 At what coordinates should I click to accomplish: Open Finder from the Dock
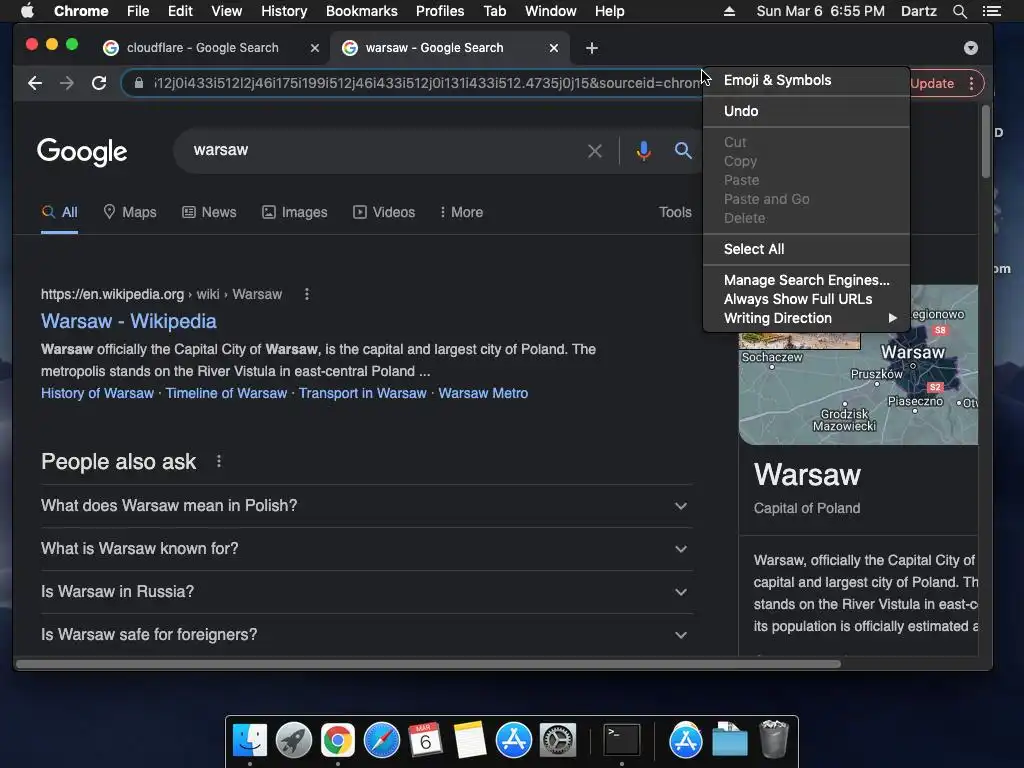pos(250,740)
